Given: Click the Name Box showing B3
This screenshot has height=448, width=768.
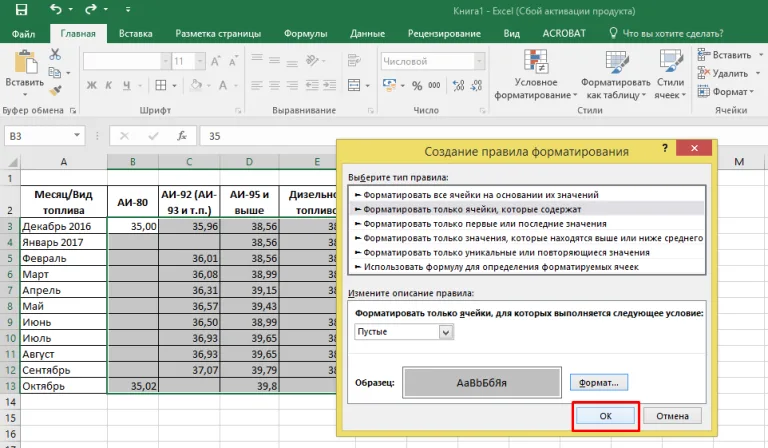Looking at the screenshot, I should coord(44,136).
